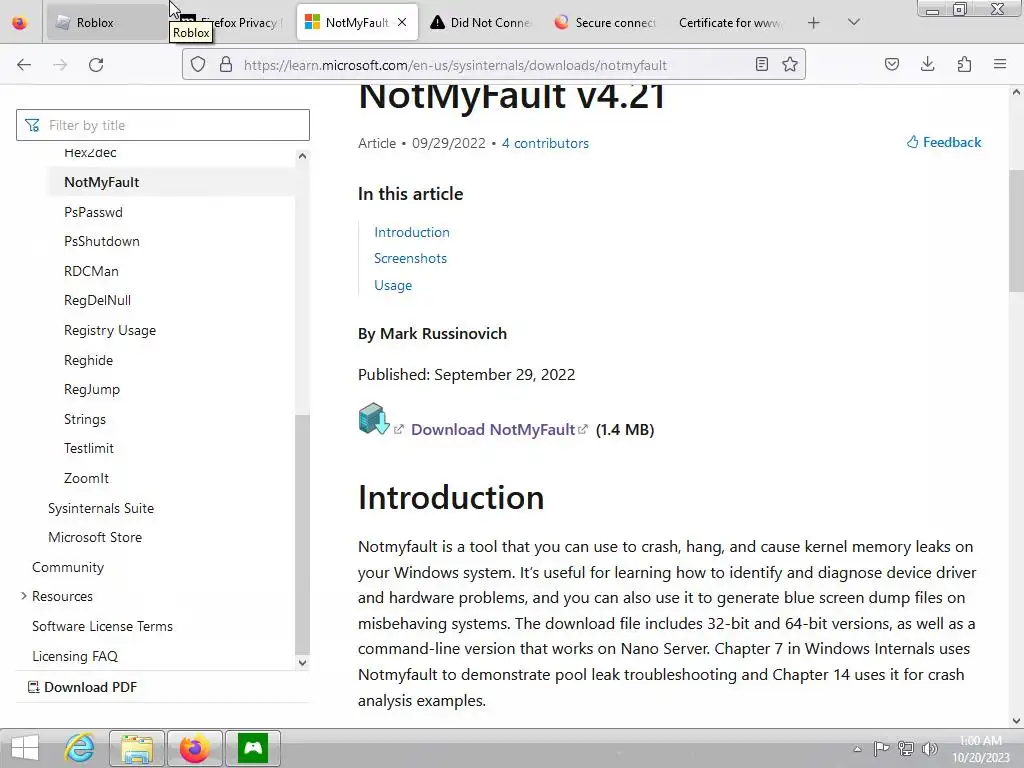Open PsPasswd sidebar entry
This screenshot has height=768, width=1024.
(x=93, y=212)
